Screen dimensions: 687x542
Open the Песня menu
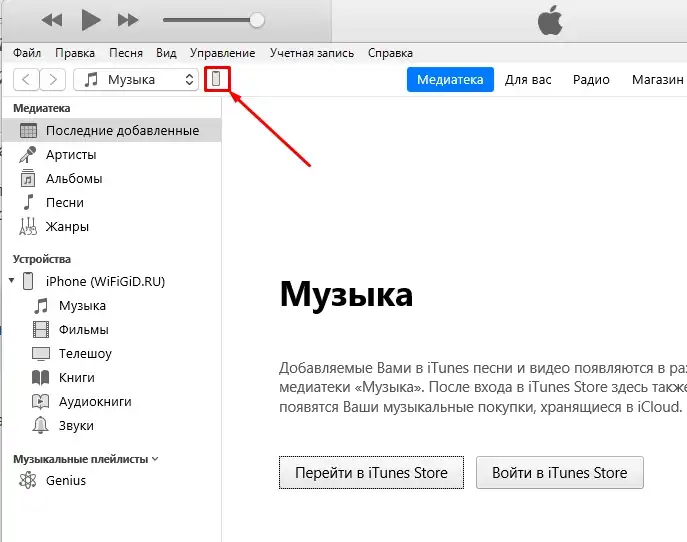126,53
